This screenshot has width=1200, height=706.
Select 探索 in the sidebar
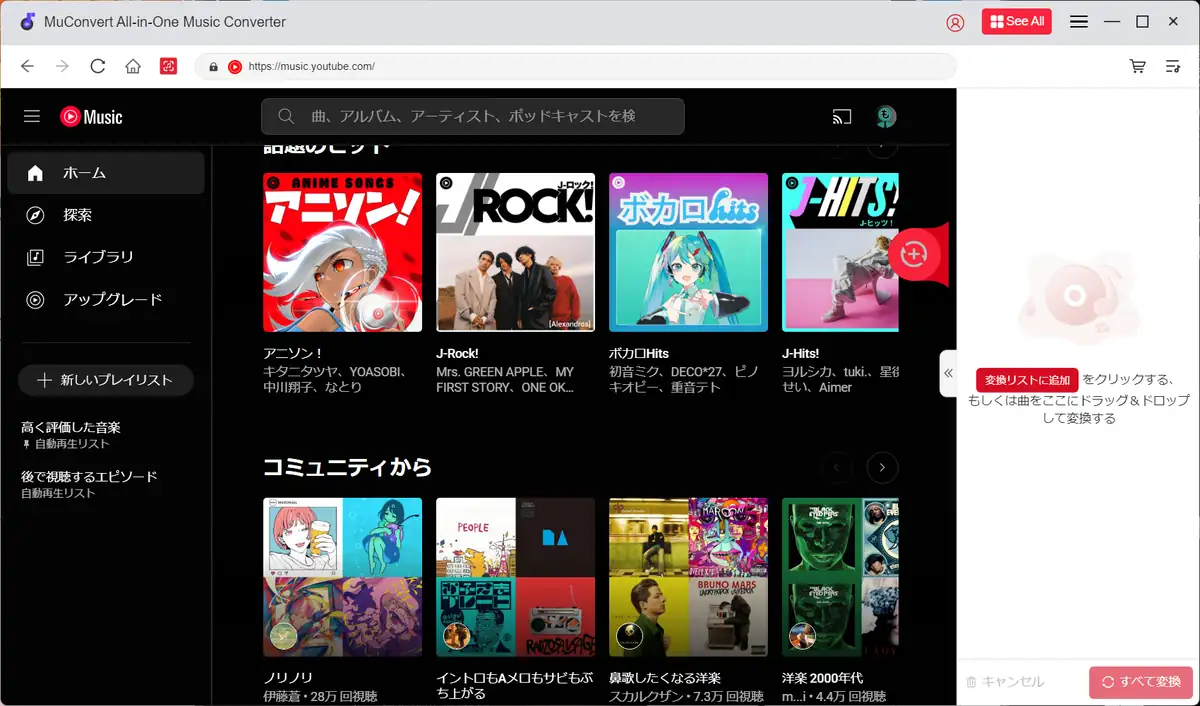[106, 215]
